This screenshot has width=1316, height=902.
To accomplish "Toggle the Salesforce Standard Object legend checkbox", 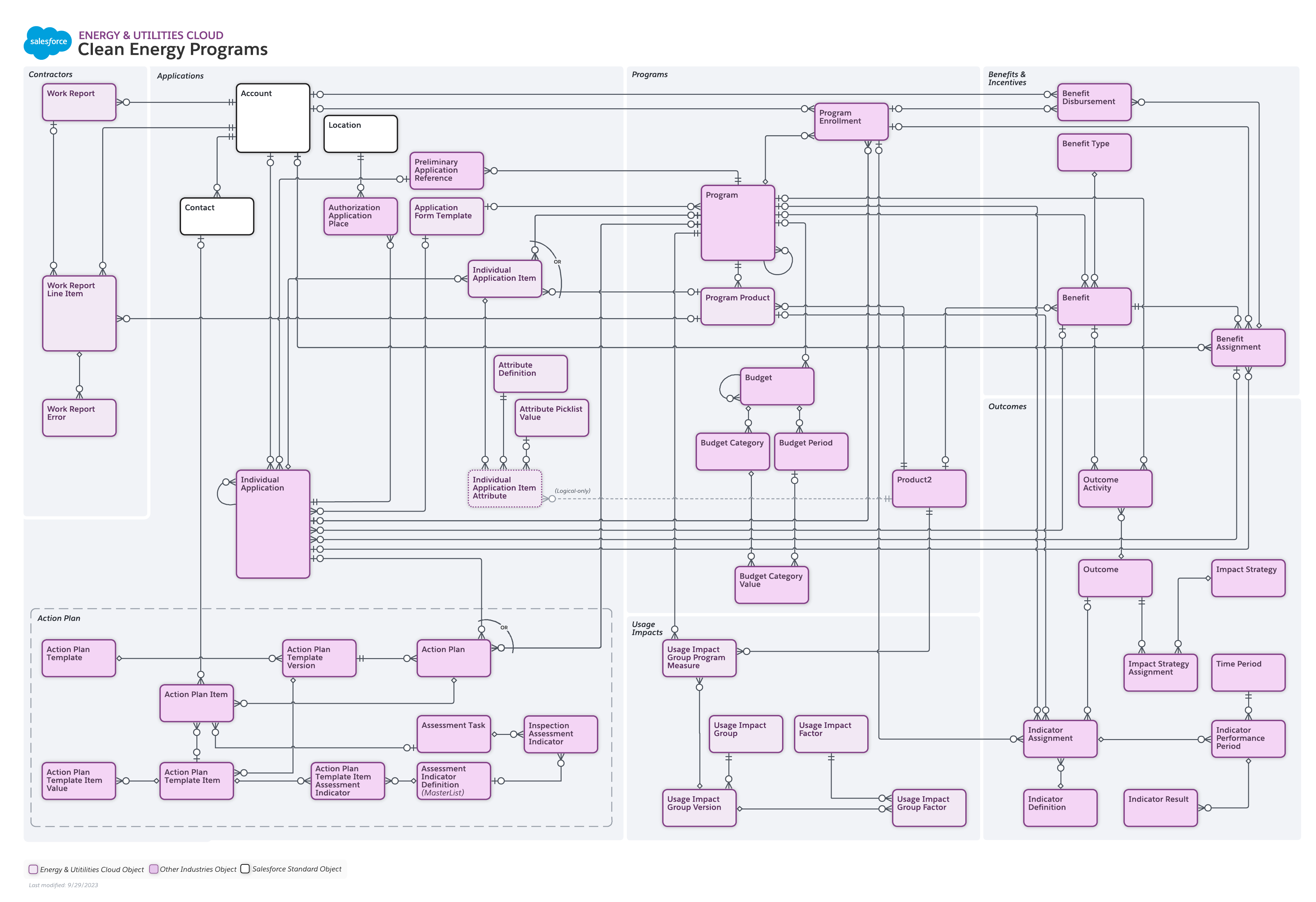I will [245, 869].
